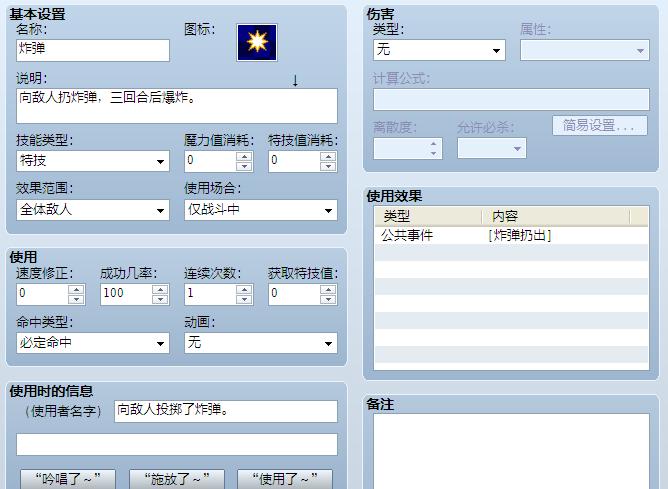Click the 特技值消耗 value field
668x489 pixels.
pos(294,161)
